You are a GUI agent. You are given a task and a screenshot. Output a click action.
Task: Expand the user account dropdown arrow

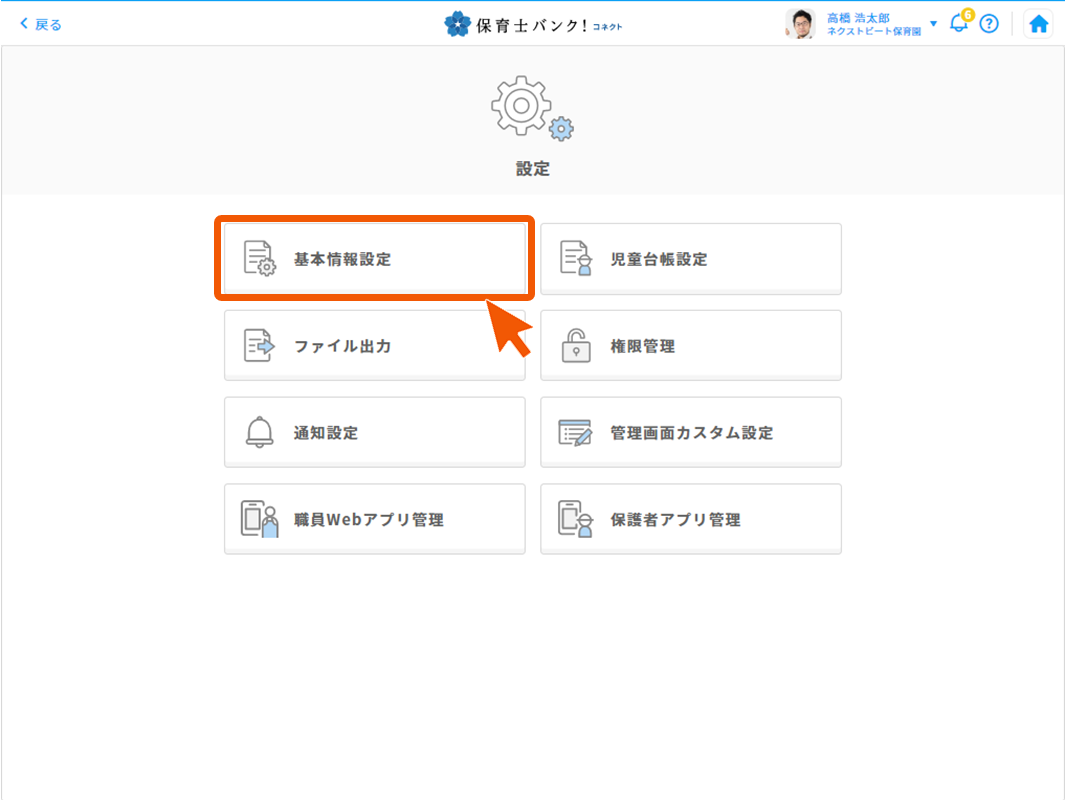point(934,23)
